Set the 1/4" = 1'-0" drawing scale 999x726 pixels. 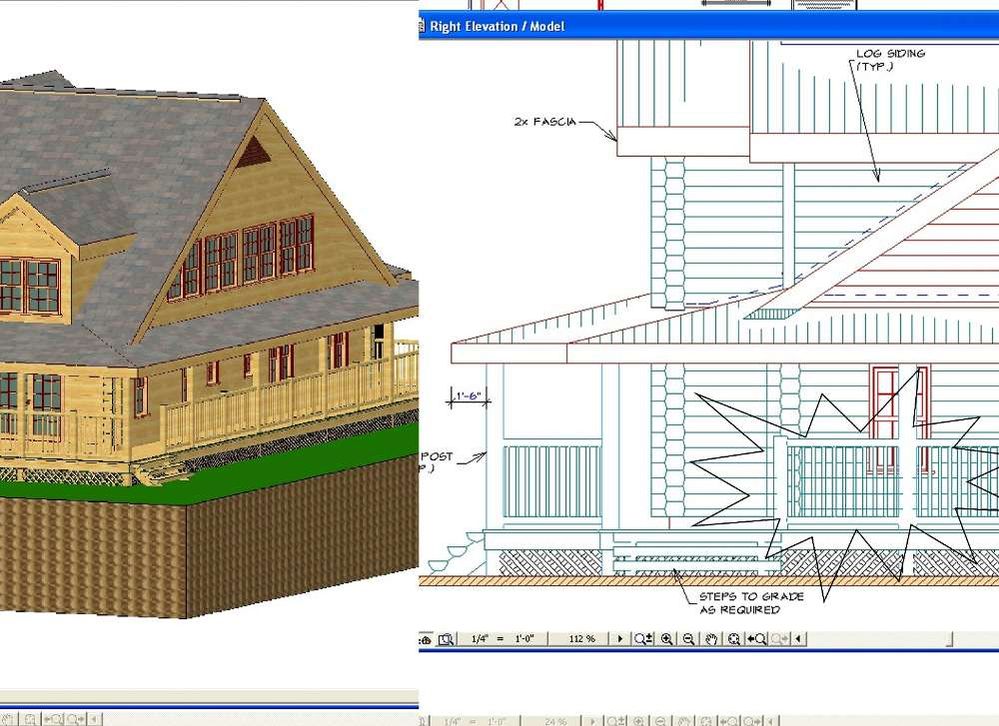point(502,639)
